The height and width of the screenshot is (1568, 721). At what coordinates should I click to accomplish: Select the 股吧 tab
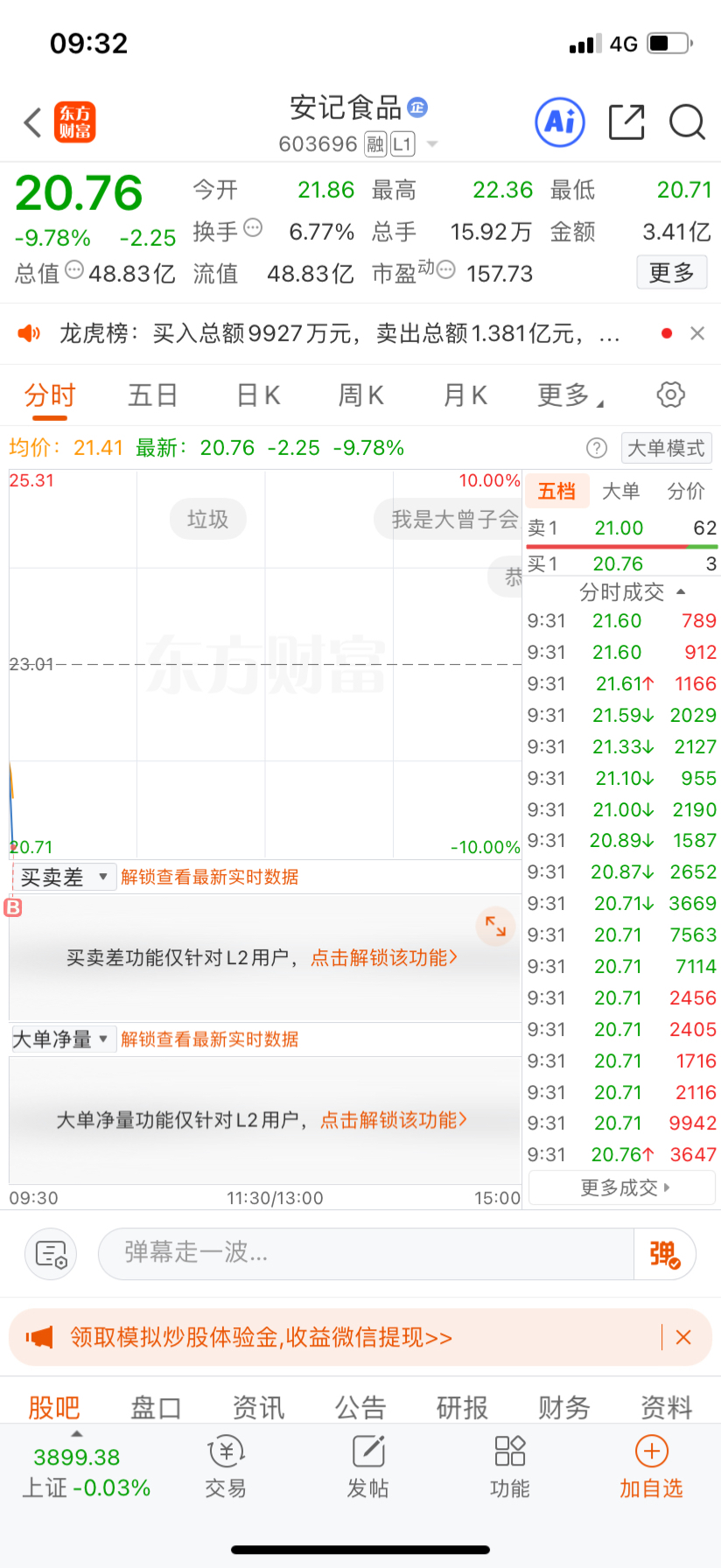54,1407
